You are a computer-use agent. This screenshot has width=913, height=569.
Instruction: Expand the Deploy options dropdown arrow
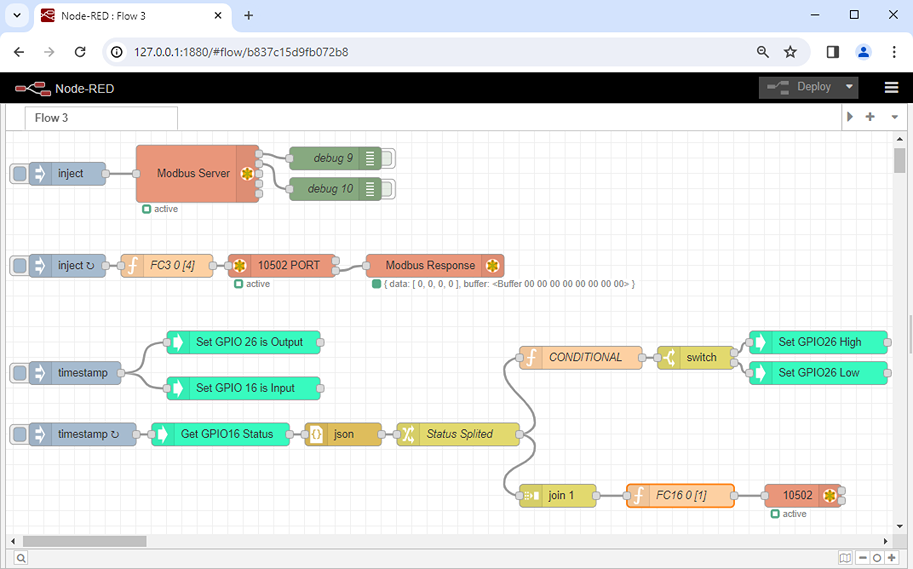coord(850,87)
